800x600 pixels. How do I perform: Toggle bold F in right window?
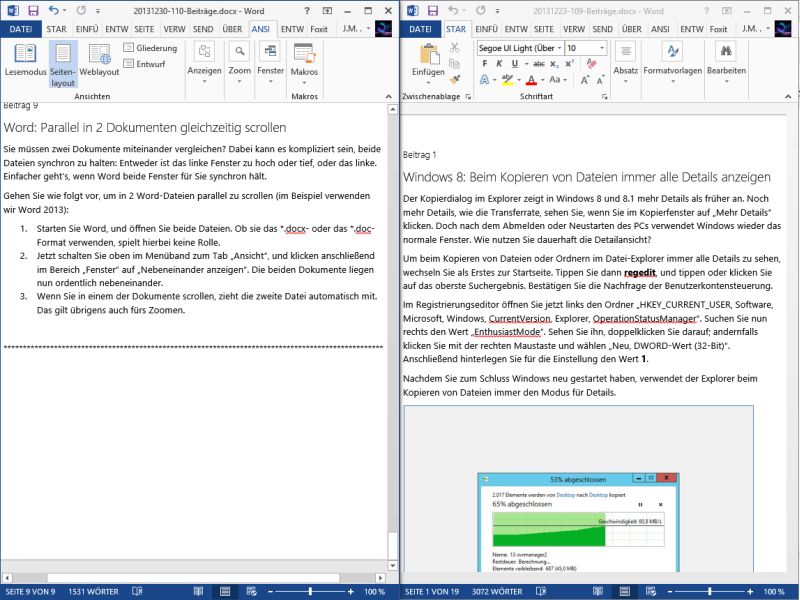485,64
